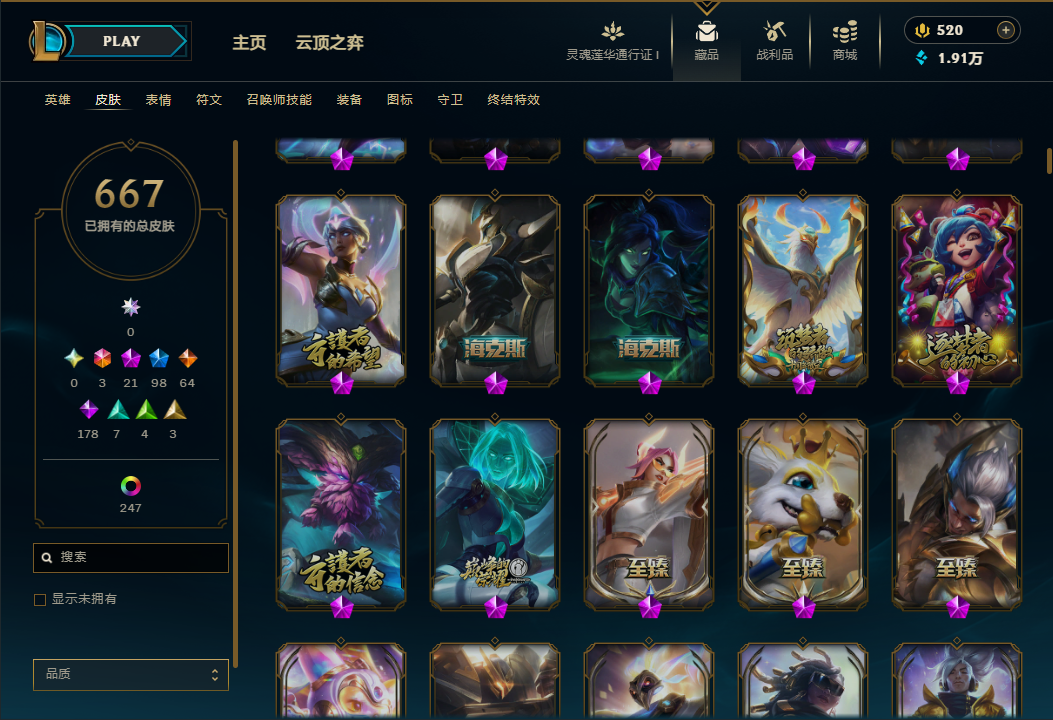This screenshot has height=720, width=1053.
Task: Open the 终结特效 tab
Action: click(x=514, y=100)
